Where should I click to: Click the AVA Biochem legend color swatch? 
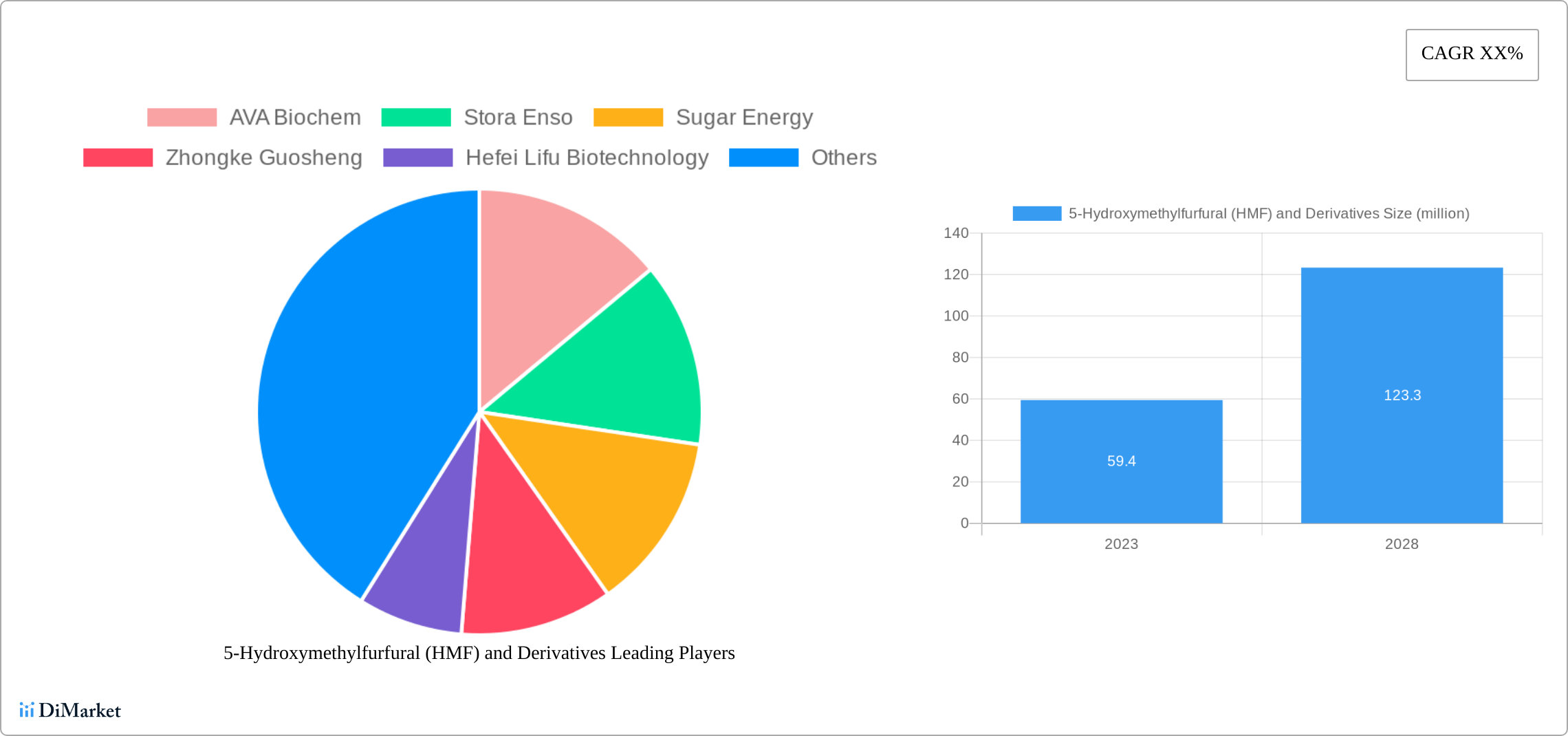(x=182, y=118)
